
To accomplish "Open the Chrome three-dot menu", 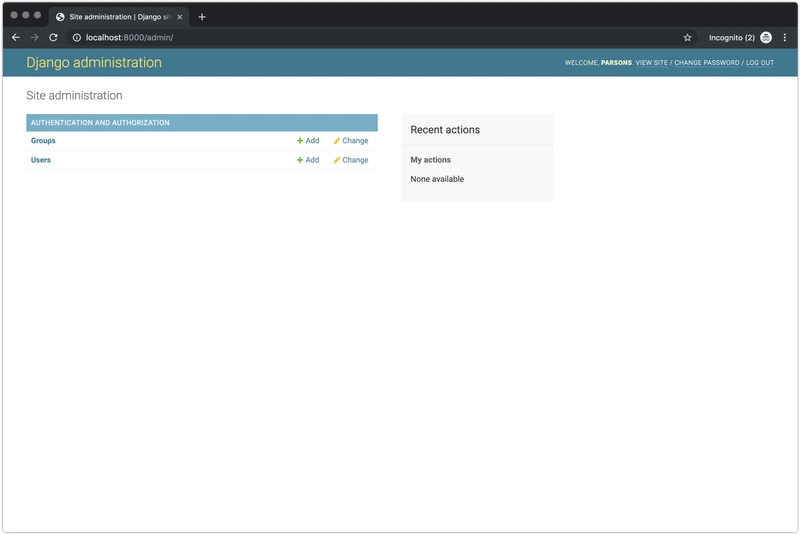I will [x=785, y=37].
